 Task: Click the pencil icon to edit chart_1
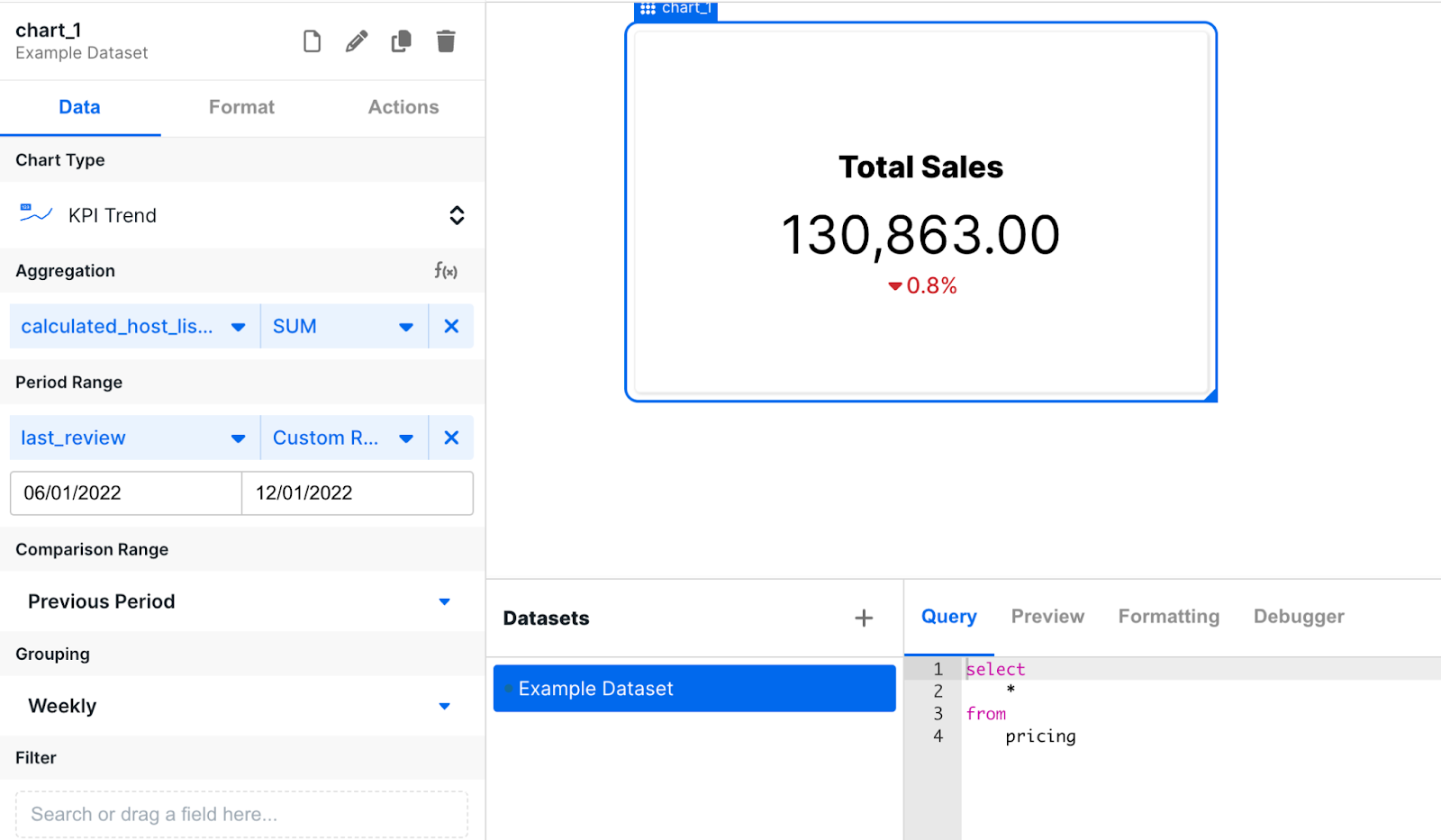pos(357,41)
